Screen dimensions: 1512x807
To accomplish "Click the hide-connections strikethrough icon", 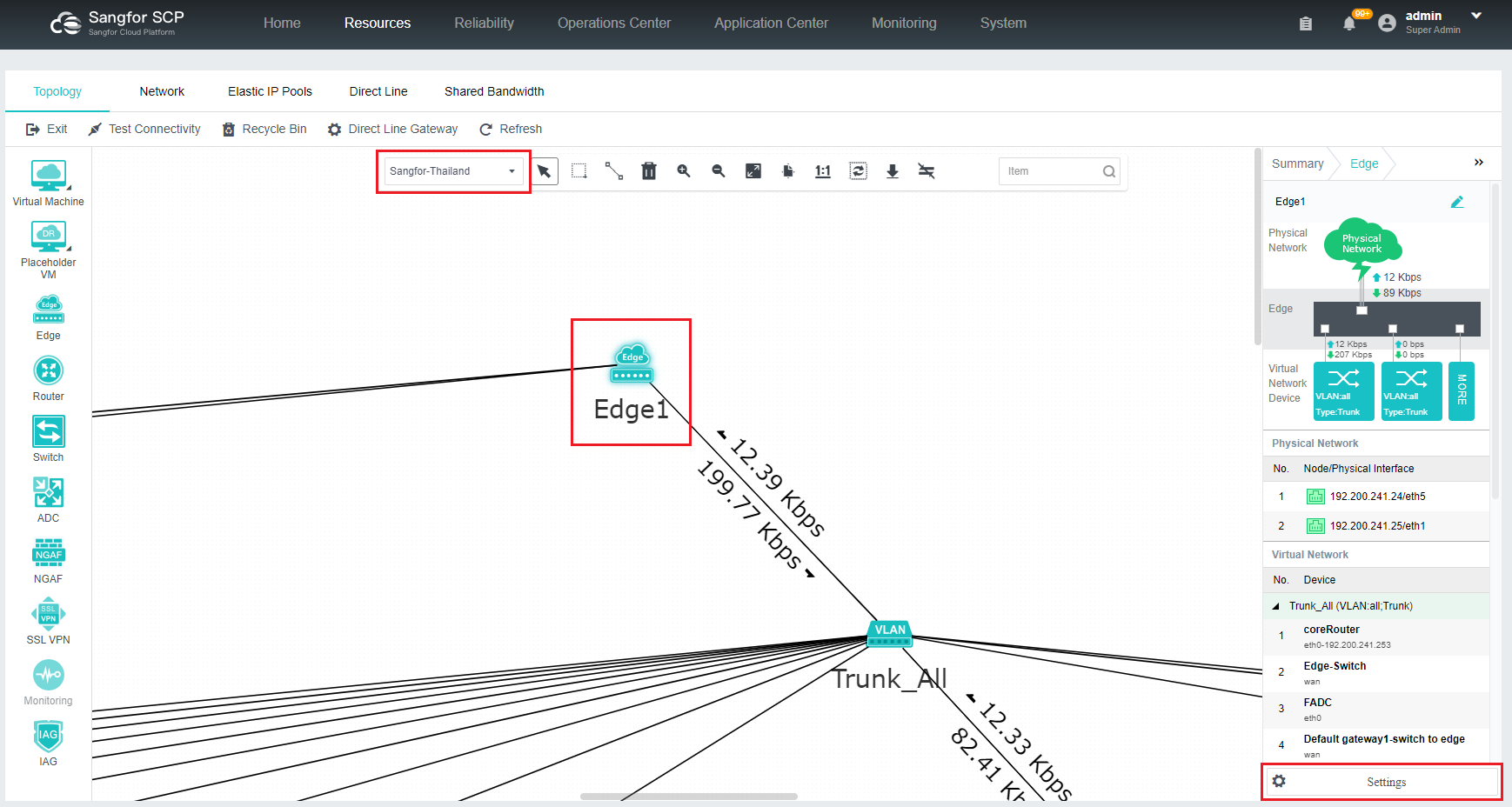I will click(x=927, y=171).
